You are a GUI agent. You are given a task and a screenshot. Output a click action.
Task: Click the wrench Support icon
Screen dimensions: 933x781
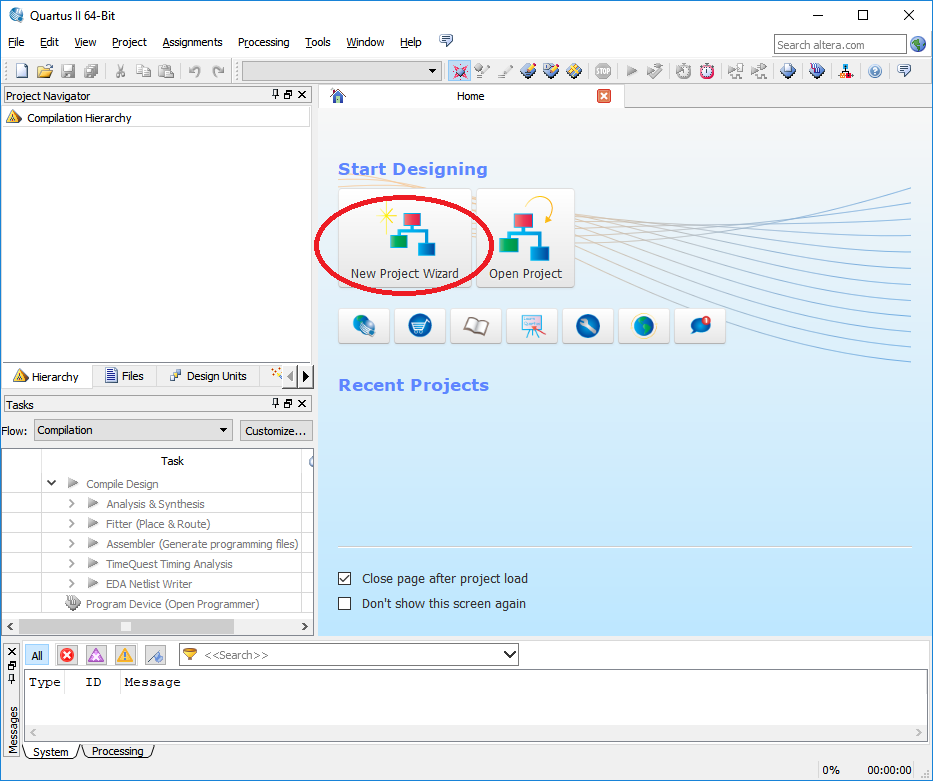tap(588, 326)
